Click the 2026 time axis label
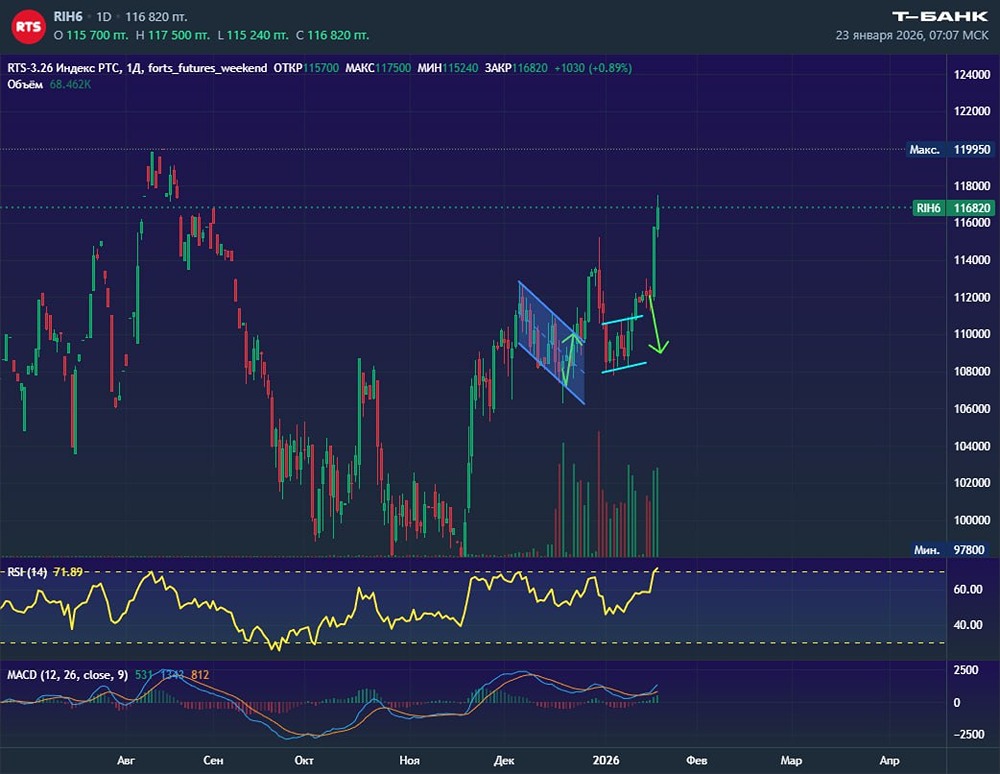The width and height of the screenshot is (1000, 774). (x=606, y=761)
